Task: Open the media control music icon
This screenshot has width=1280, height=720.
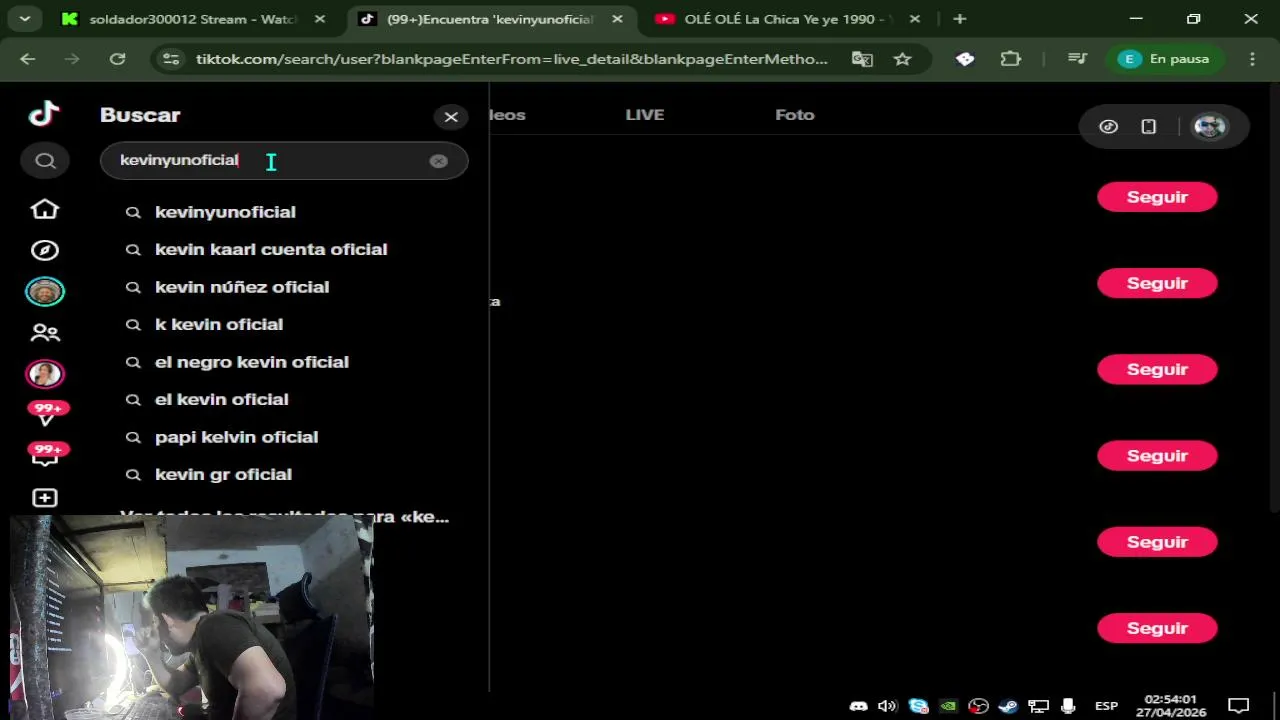Action: click(x=1077, y=59)
